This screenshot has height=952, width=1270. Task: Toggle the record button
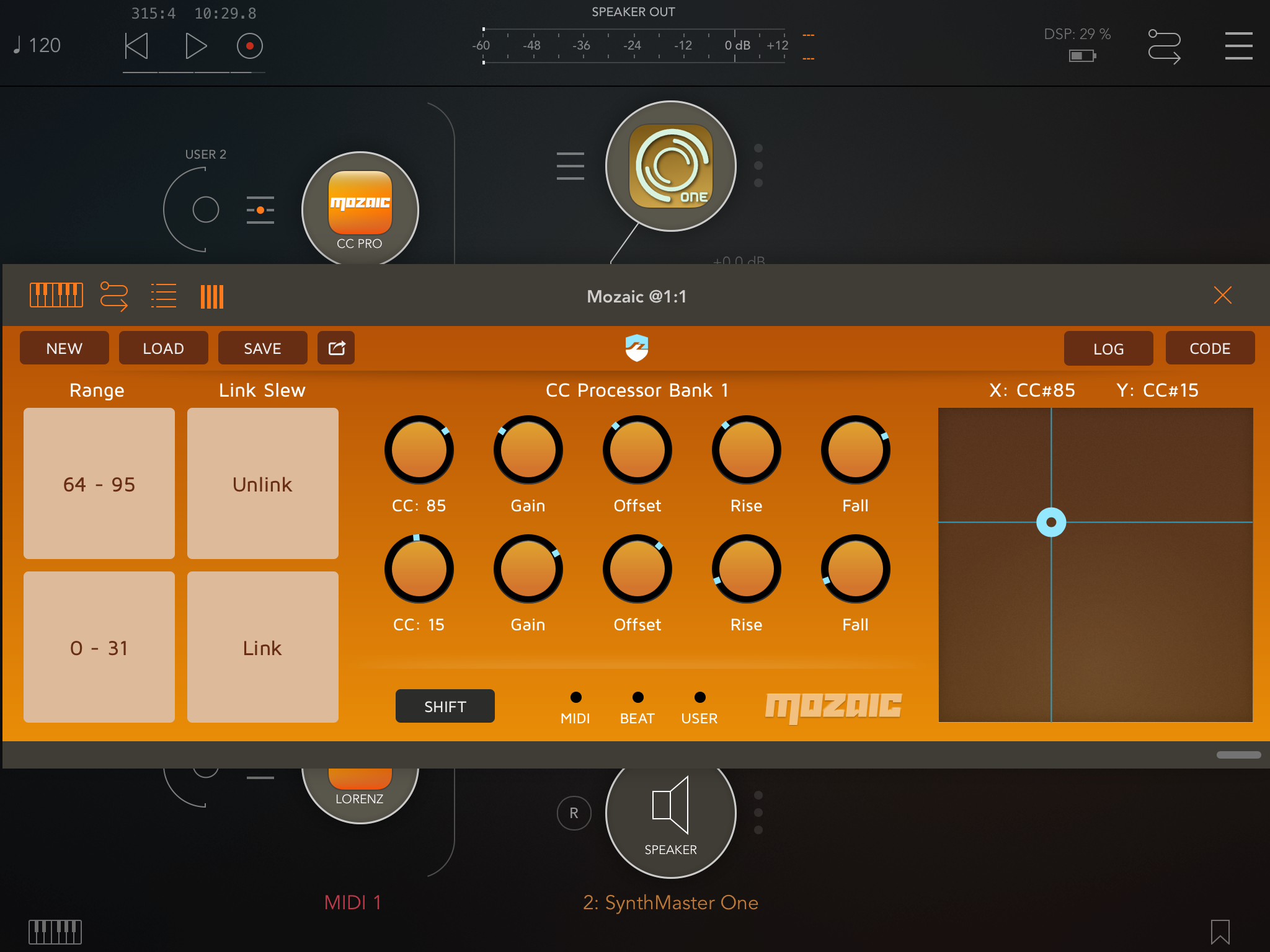(x=250, y=46)
